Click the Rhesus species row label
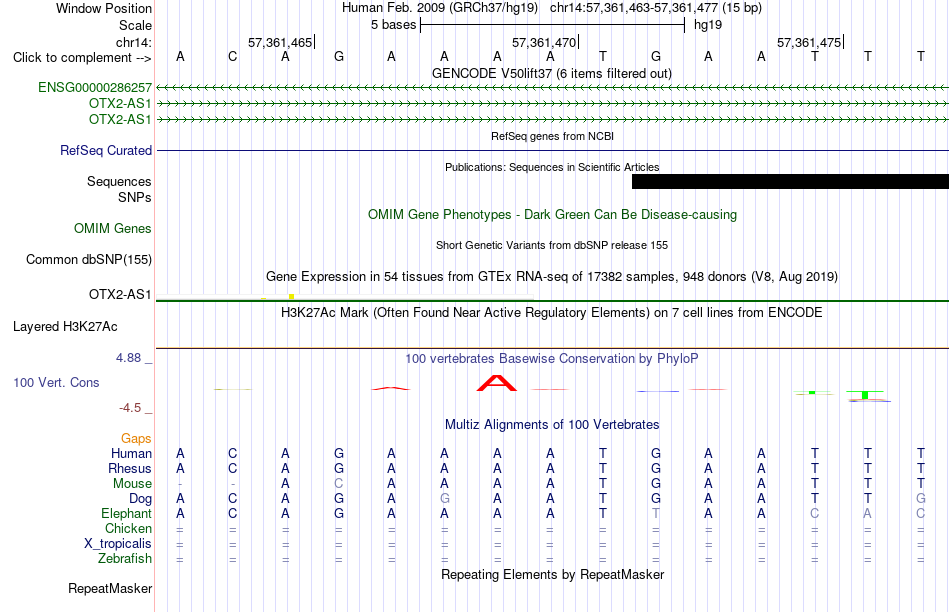The width and height of the screenshot is (950, 612). coord(130,468)
